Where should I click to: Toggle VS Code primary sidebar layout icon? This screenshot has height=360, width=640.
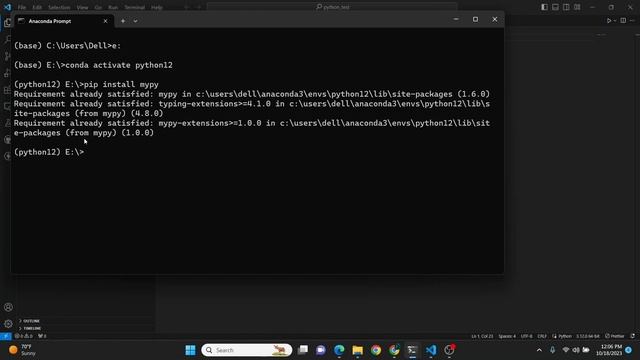coord(544,7)
